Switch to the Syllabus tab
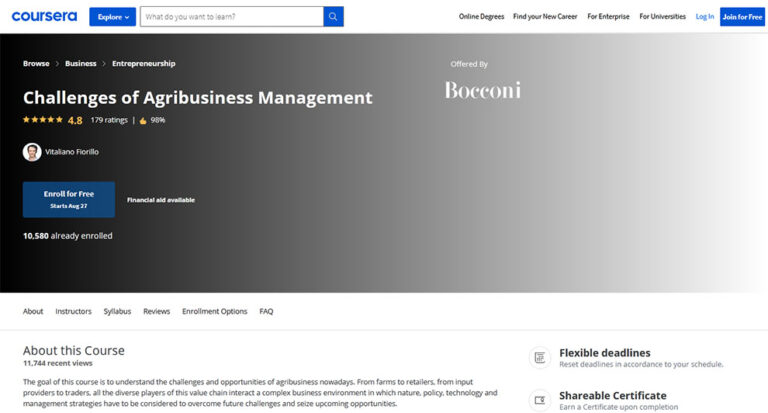768x413 pixels. pyautogui.click(x=117, y=311)
